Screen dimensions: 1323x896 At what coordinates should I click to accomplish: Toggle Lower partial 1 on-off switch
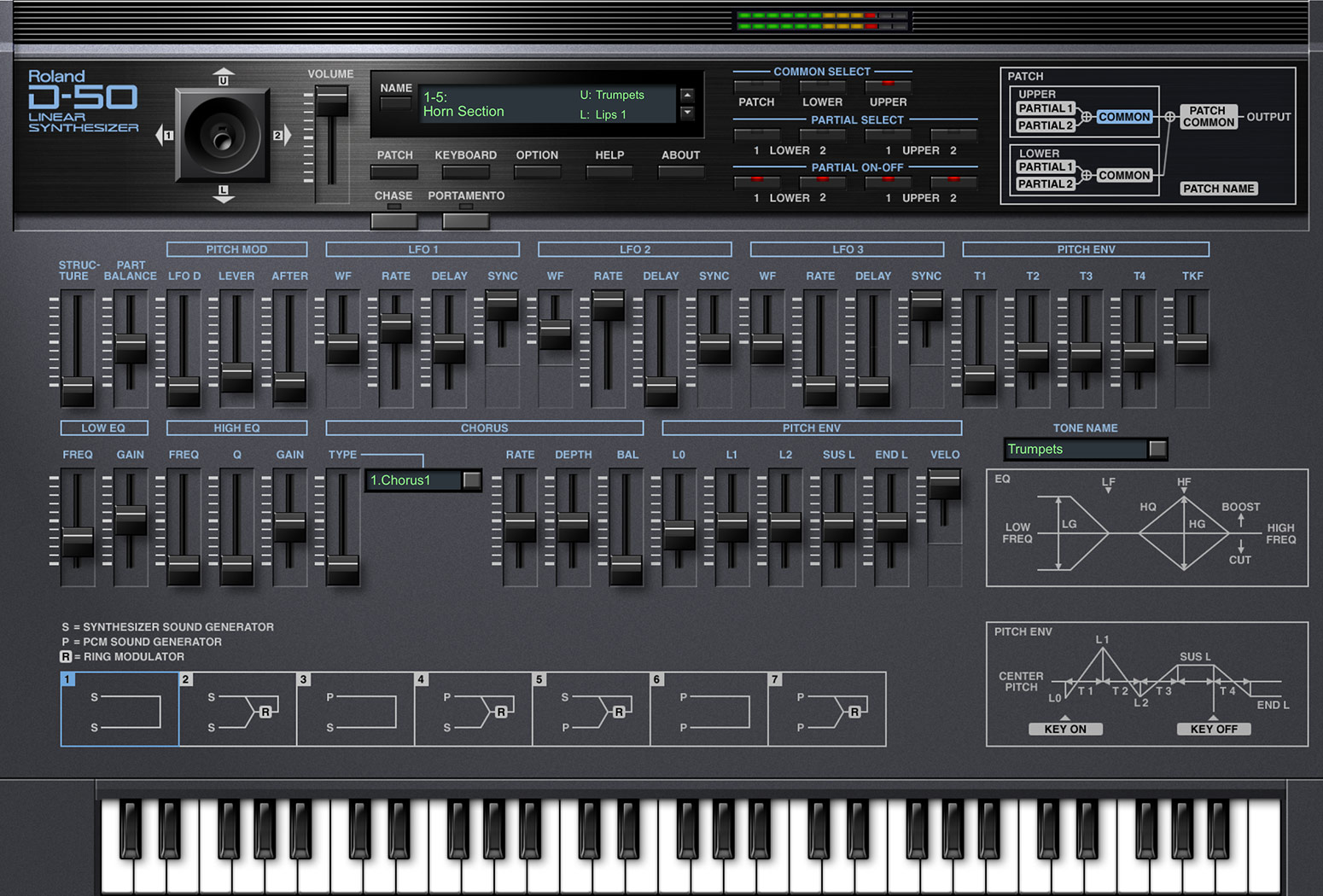click(x=757, y=181)
